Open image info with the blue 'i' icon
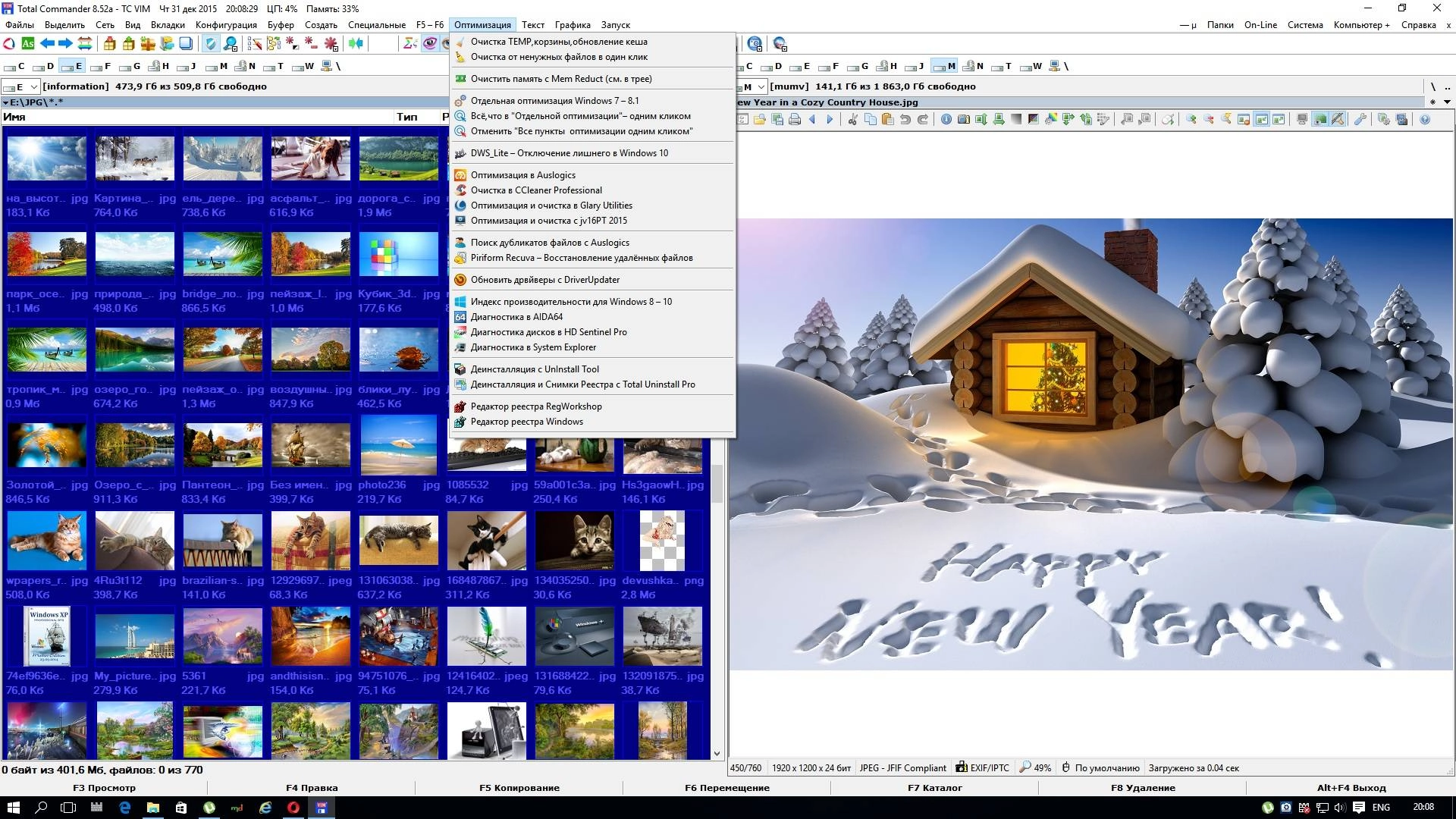The image size is (1456, 819). pyautogui.click(x=946, y=119)
